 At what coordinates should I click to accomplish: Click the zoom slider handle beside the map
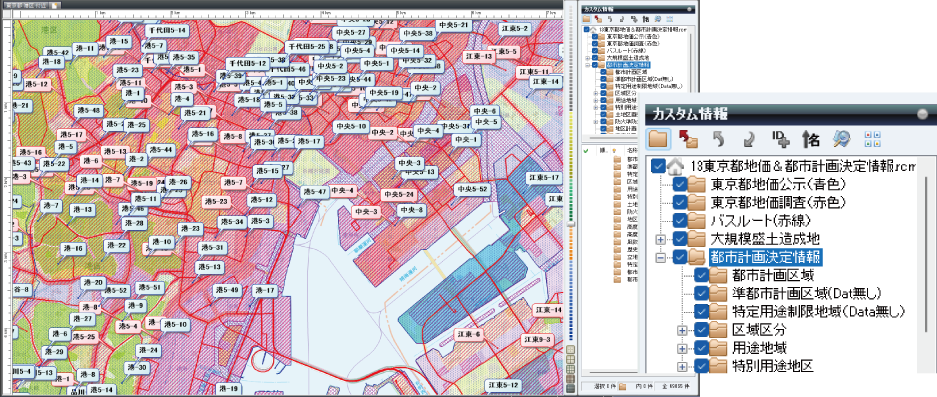tap(570, 224)
